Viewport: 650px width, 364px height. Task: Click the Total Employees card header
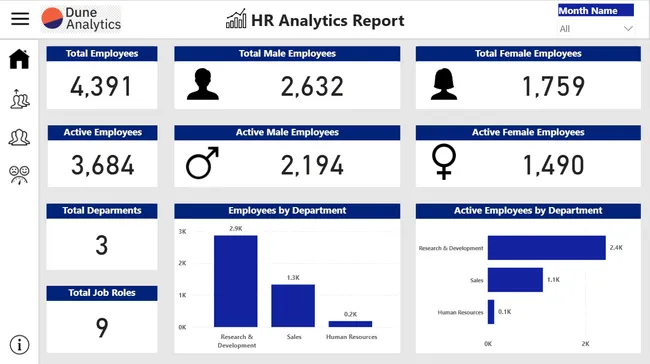pos(102,53)
